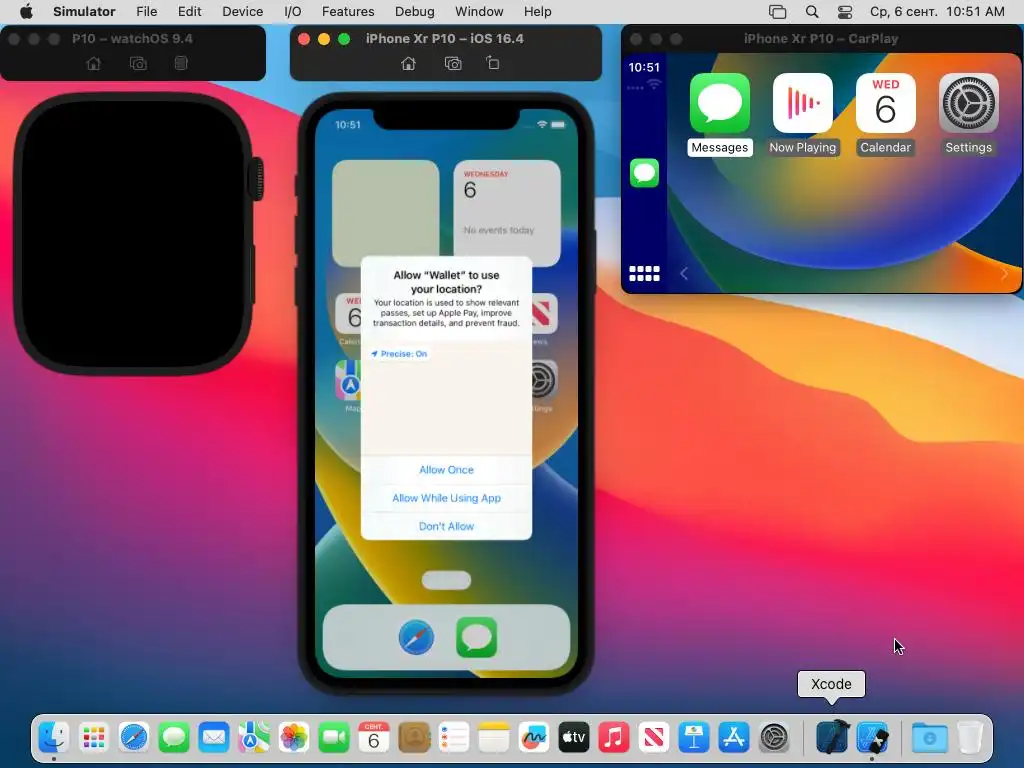Open Messages app in CarPlay grid
The width and height of the screenshot is (1024, 768).
[x=720, y=103]
